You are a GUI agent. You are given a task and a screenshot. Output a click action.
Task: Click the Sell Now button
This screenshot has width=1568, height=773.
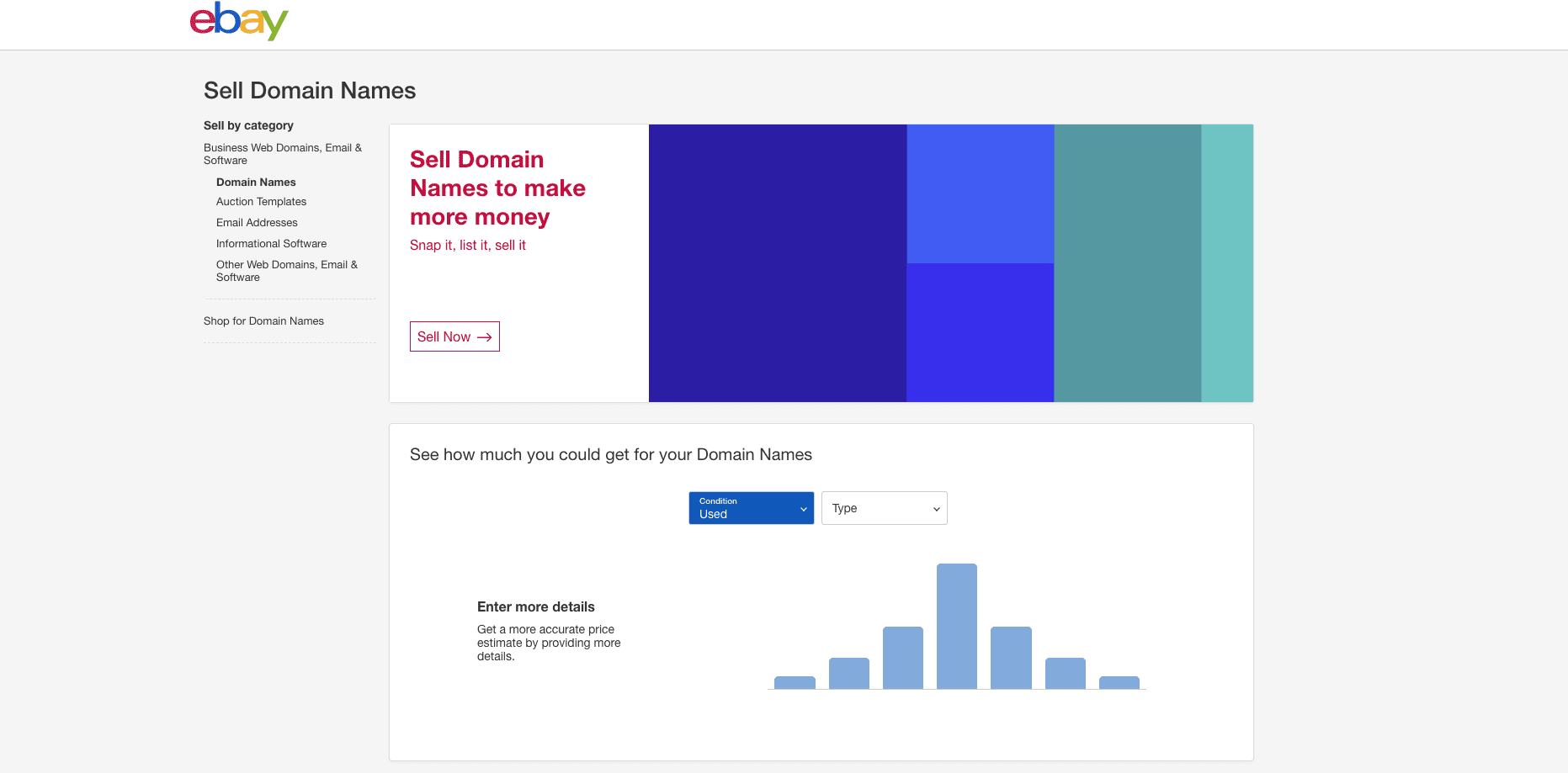(x=454, y=336)
